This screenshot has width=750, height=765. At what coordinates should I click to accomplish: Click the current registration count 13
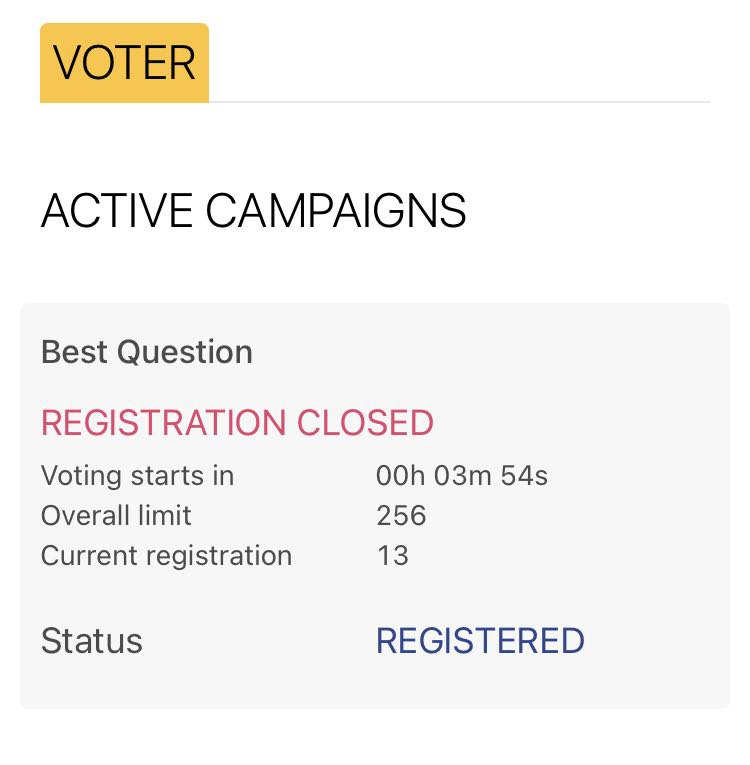pyautogui.click(x=392, y=555)
